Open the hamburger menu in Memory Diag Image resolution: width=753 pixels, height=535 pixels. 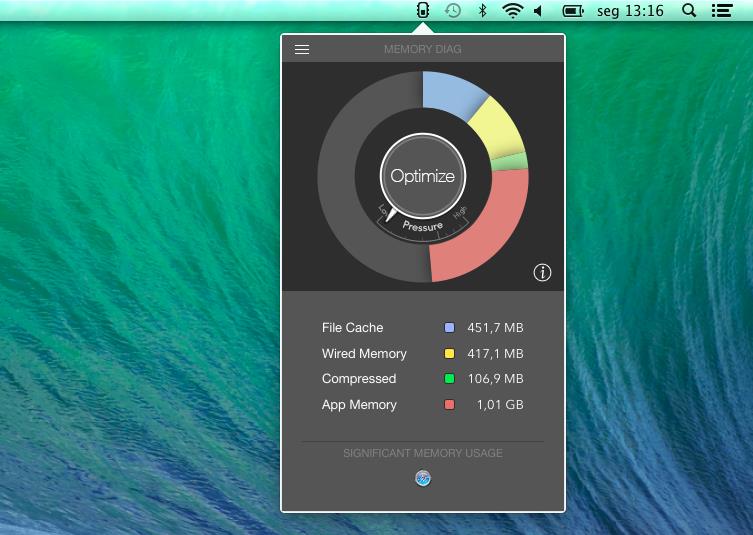pyautogui.click(x=302, y=49)
